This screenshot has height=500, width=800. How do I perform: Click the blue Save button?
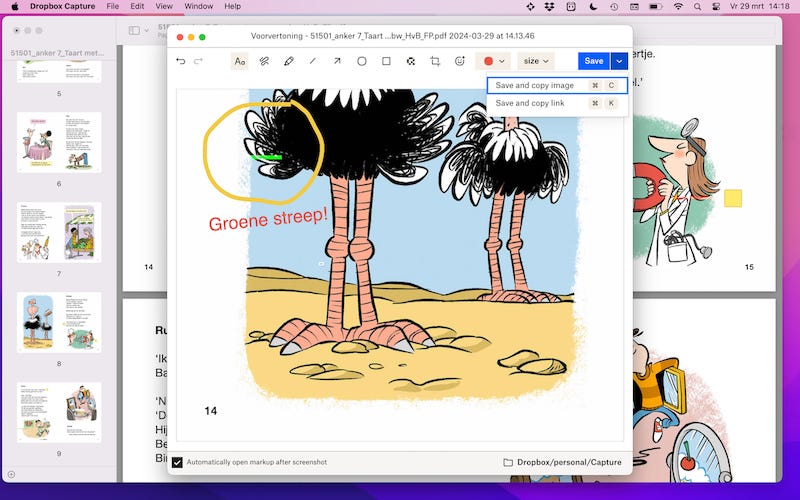[x=594, y=61]
